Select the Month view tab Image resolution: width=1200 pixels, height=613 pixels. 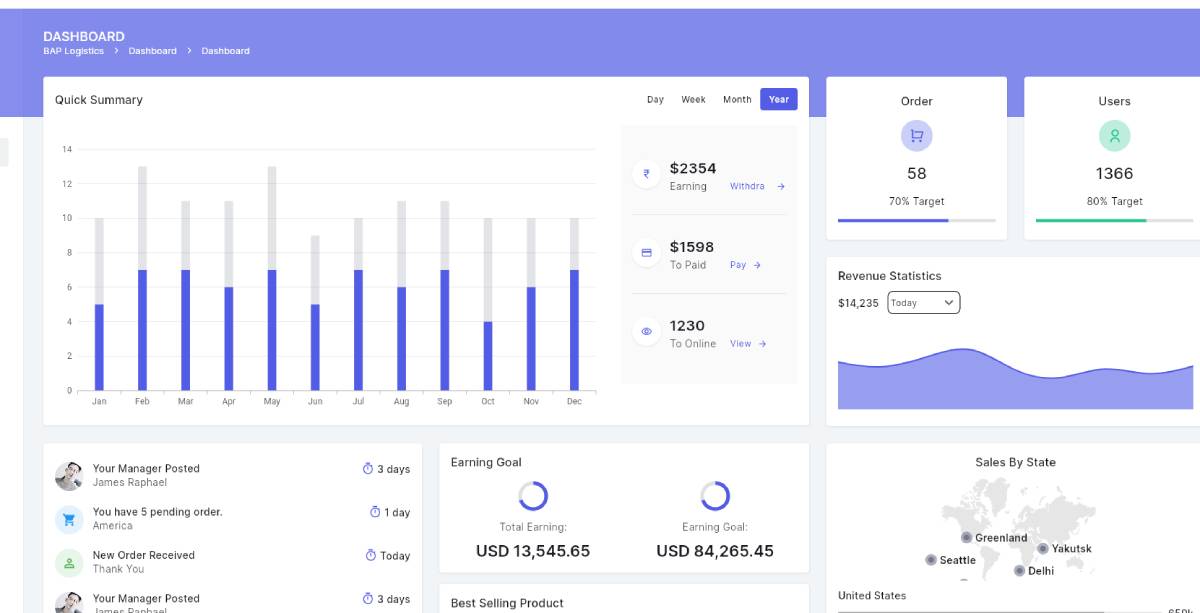737,100
